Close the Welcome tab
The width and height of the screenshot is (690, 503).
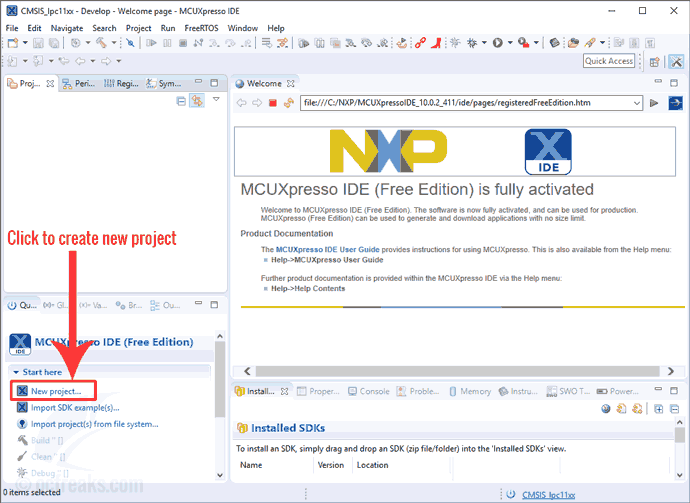coord(291,84)
